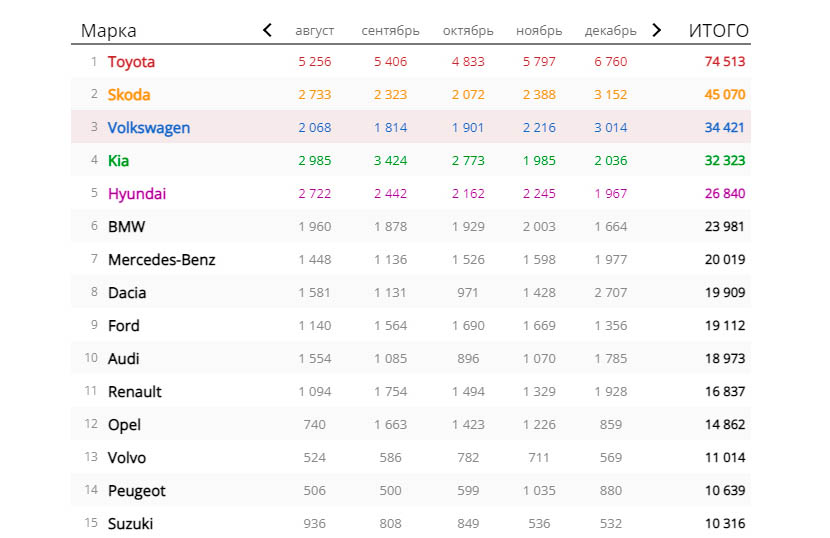
Task: Click the Dacia brand name
Action: coord(127,293)
